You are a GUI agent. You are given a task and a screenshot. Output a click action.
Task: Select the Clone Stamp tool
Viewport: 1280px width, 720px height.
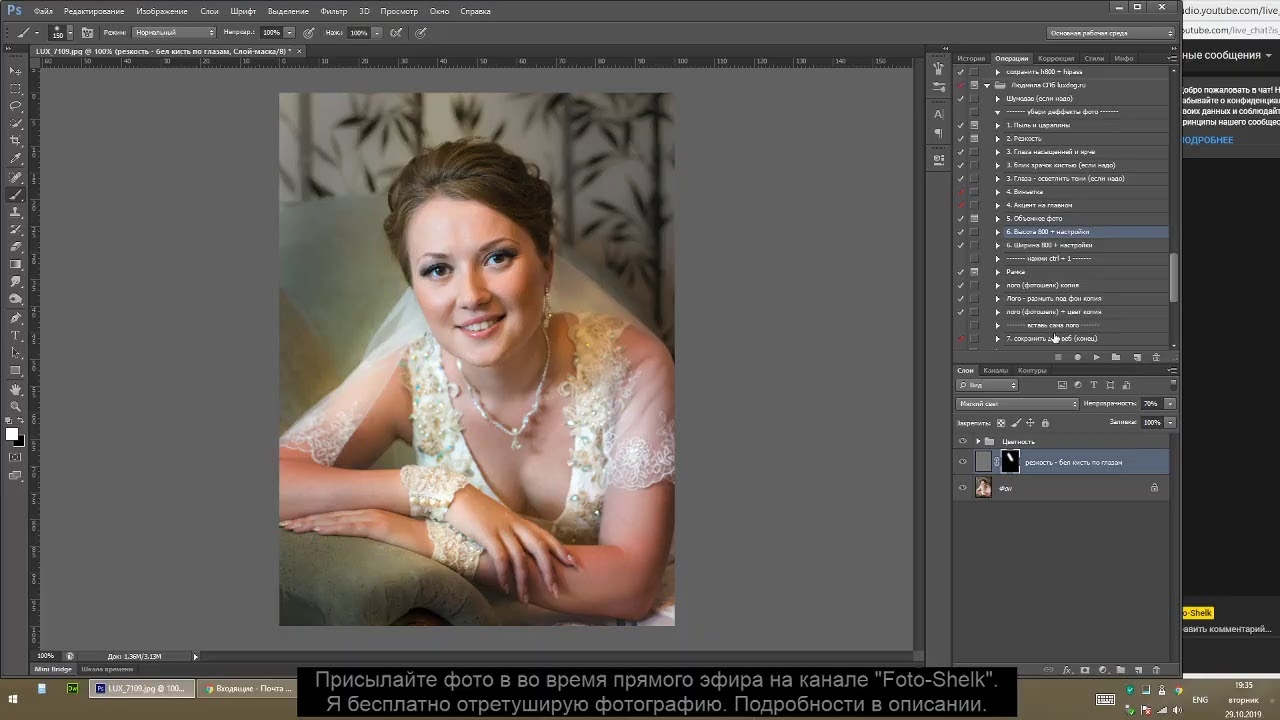(x=16, y=214)
